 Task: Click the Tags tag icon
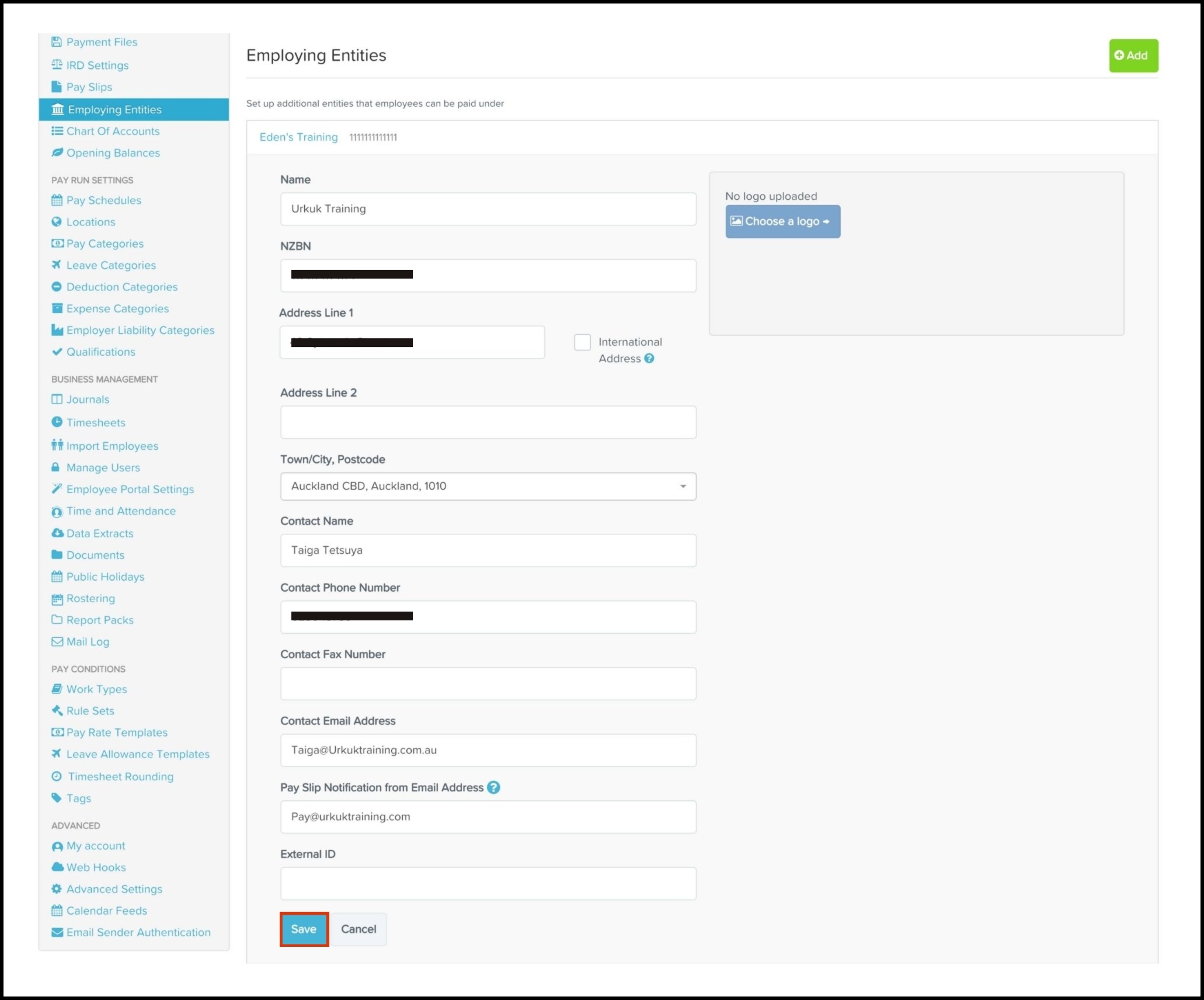click(57, 798)
